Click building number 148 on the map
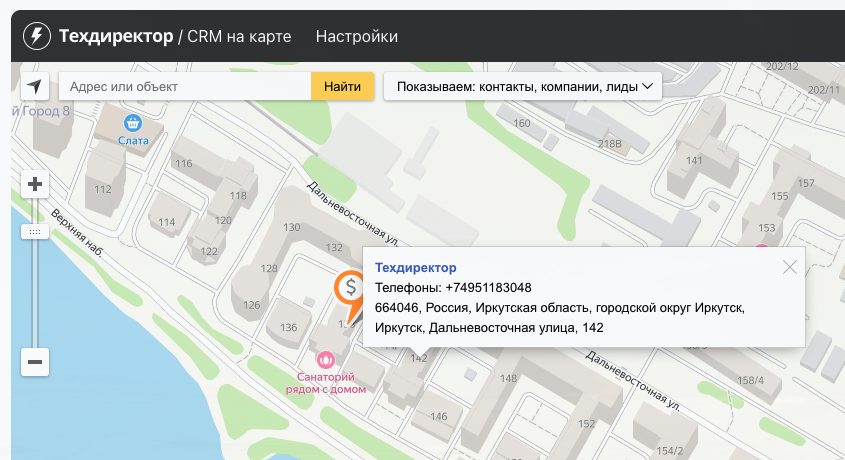The image size is (845, 460). click(x=508, y=378)
